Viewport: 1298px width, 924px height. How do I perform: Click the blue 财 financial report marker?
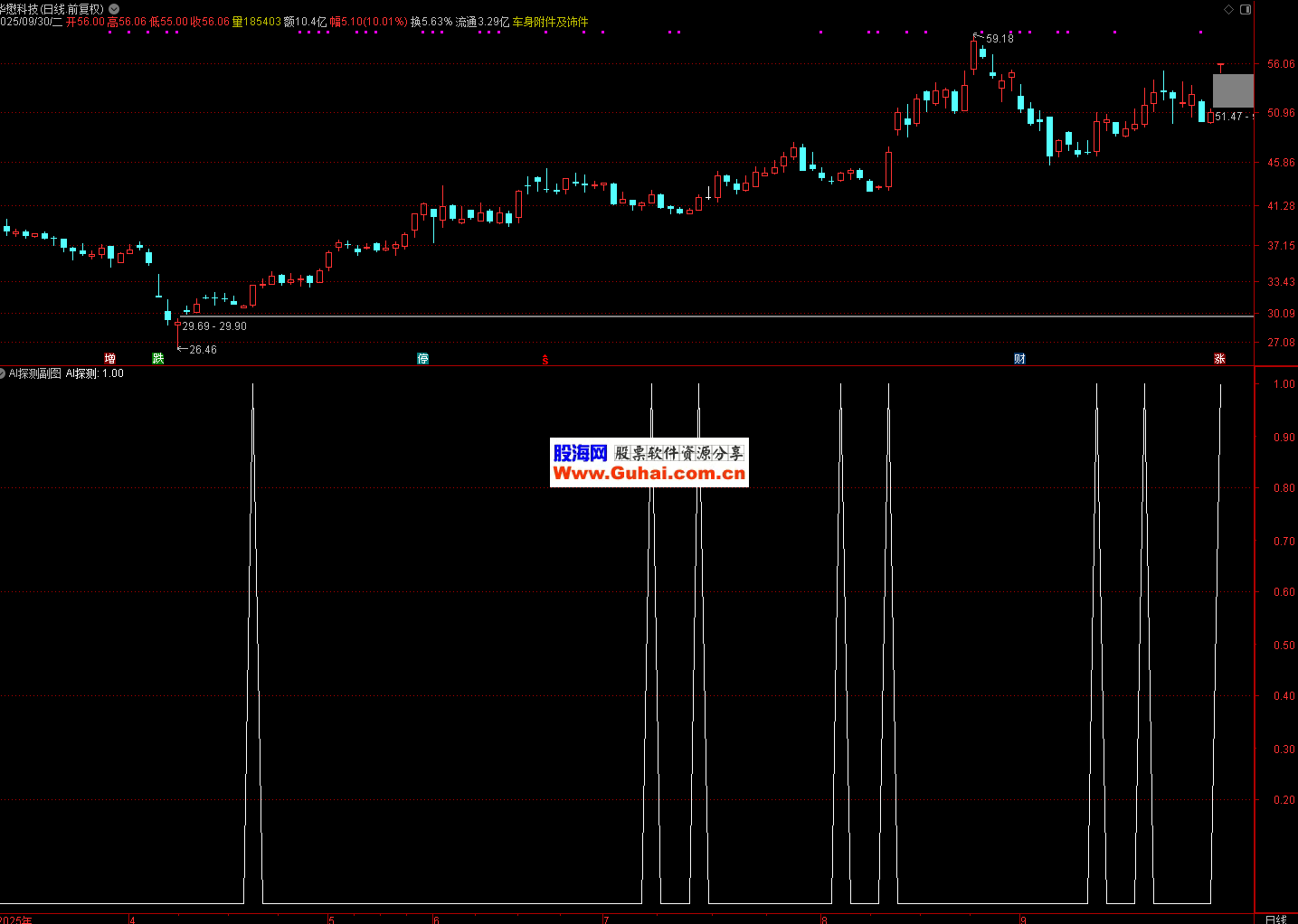pyautogui.click(x=1019, y=359)
